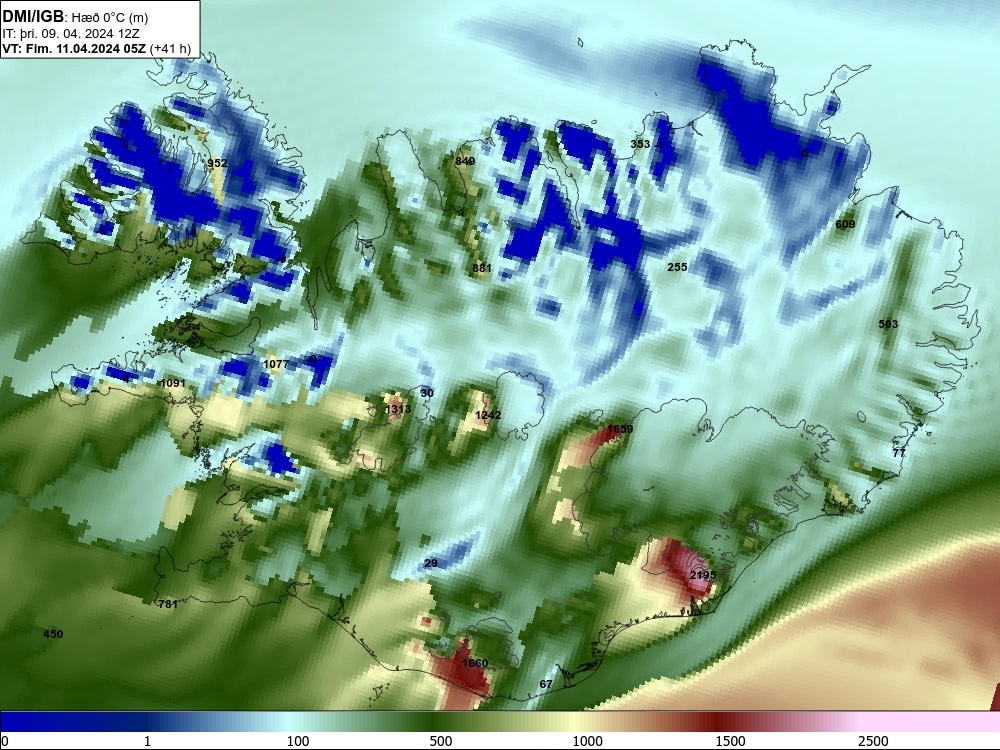Click the 500 tick label on the color scale

(441, 741)
